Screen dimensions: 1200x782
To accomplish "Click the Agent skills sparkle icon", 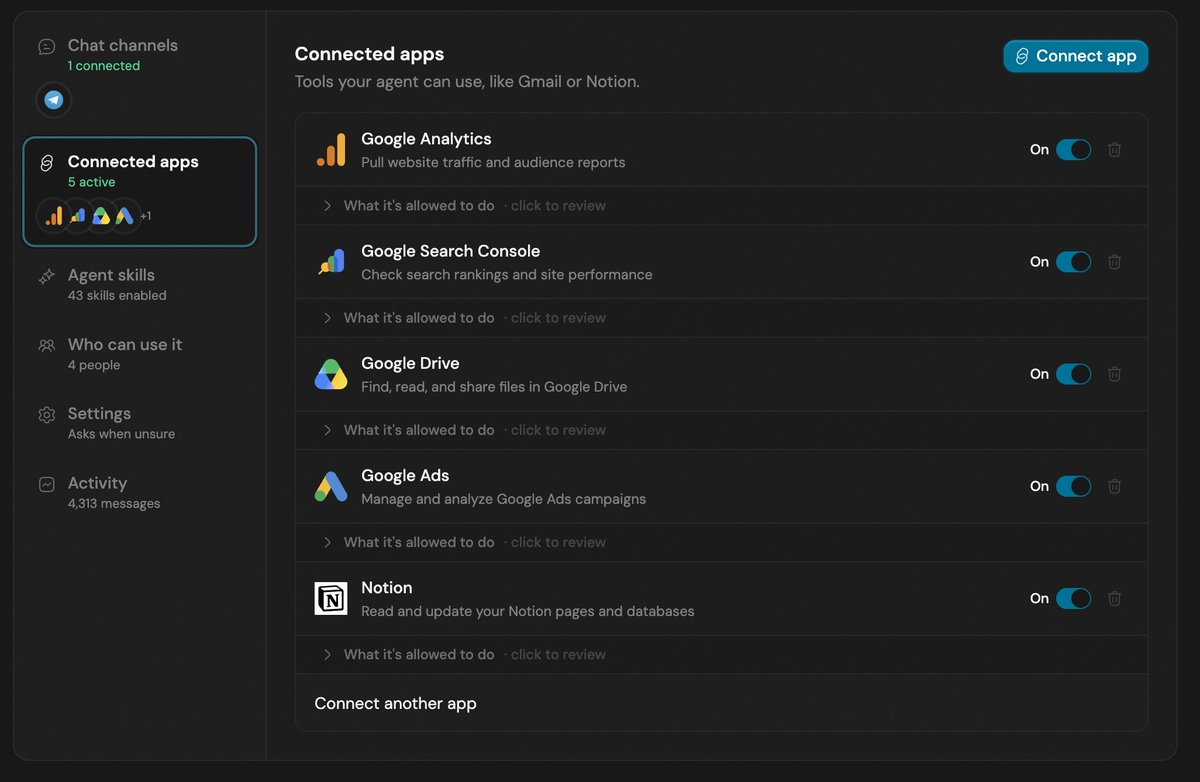I will (47, 277).
